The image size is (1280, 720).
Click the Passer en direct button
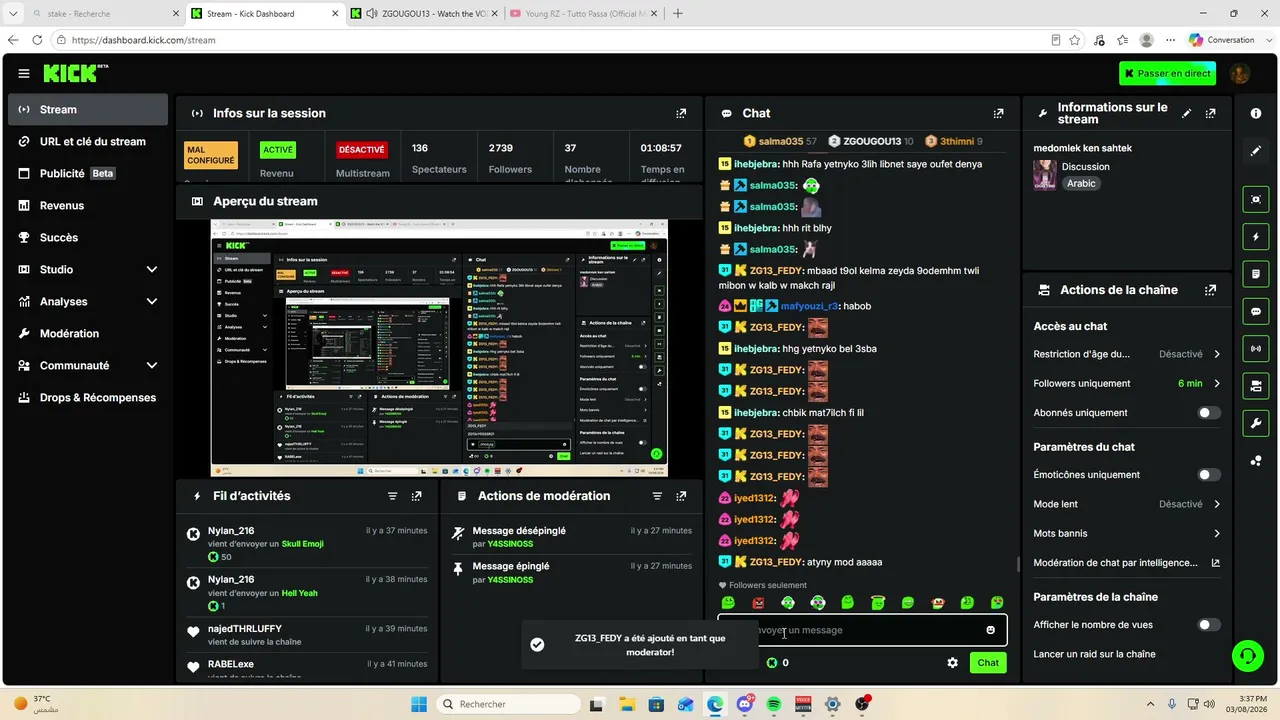1166,73
